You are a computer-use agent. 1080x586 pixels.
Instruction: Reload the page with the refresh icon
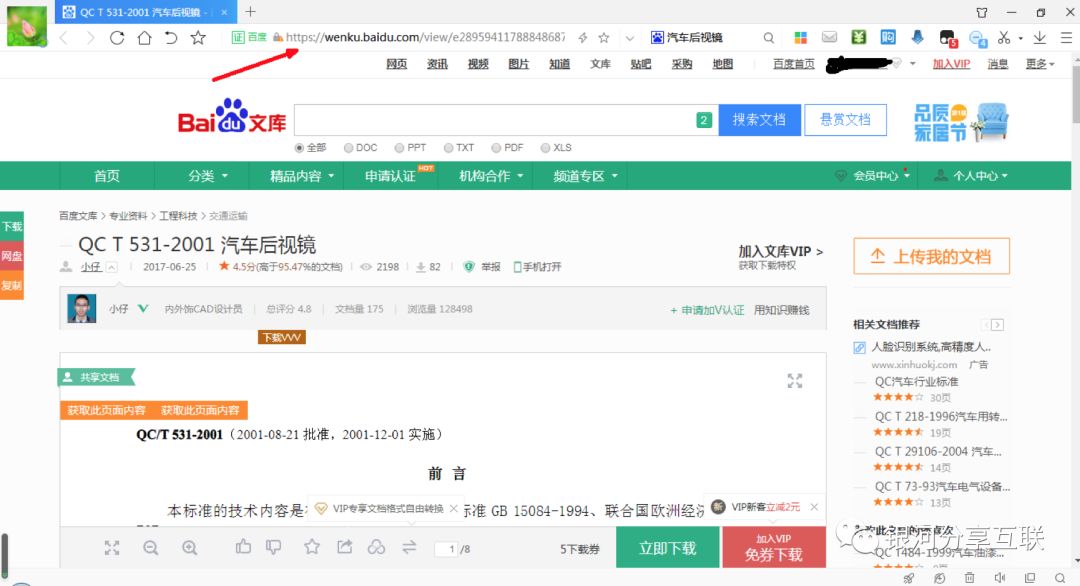117,38
